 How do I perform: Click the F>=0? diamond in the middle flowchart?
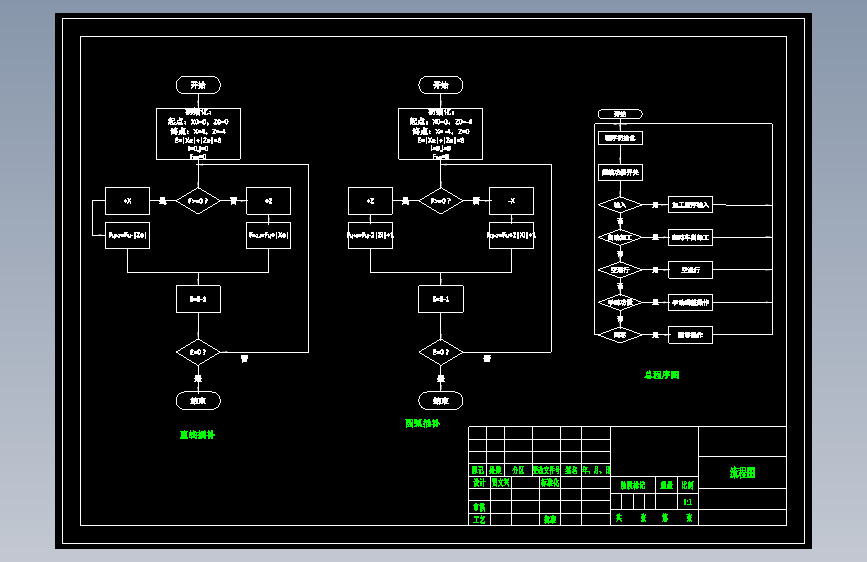(x=441, y=201)
